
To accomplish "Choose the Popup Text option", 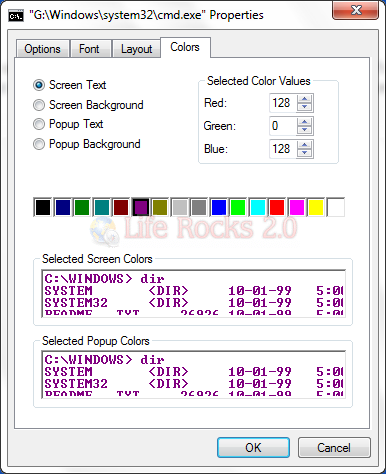I will (68, 124).
